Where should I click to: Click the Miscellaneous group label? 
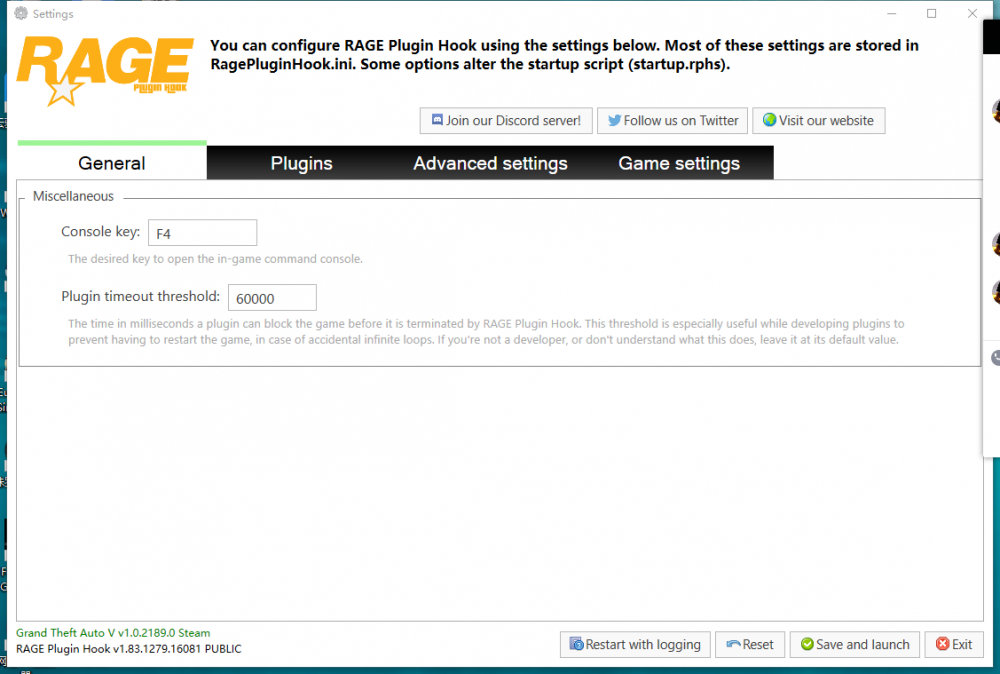pos(73,197)
